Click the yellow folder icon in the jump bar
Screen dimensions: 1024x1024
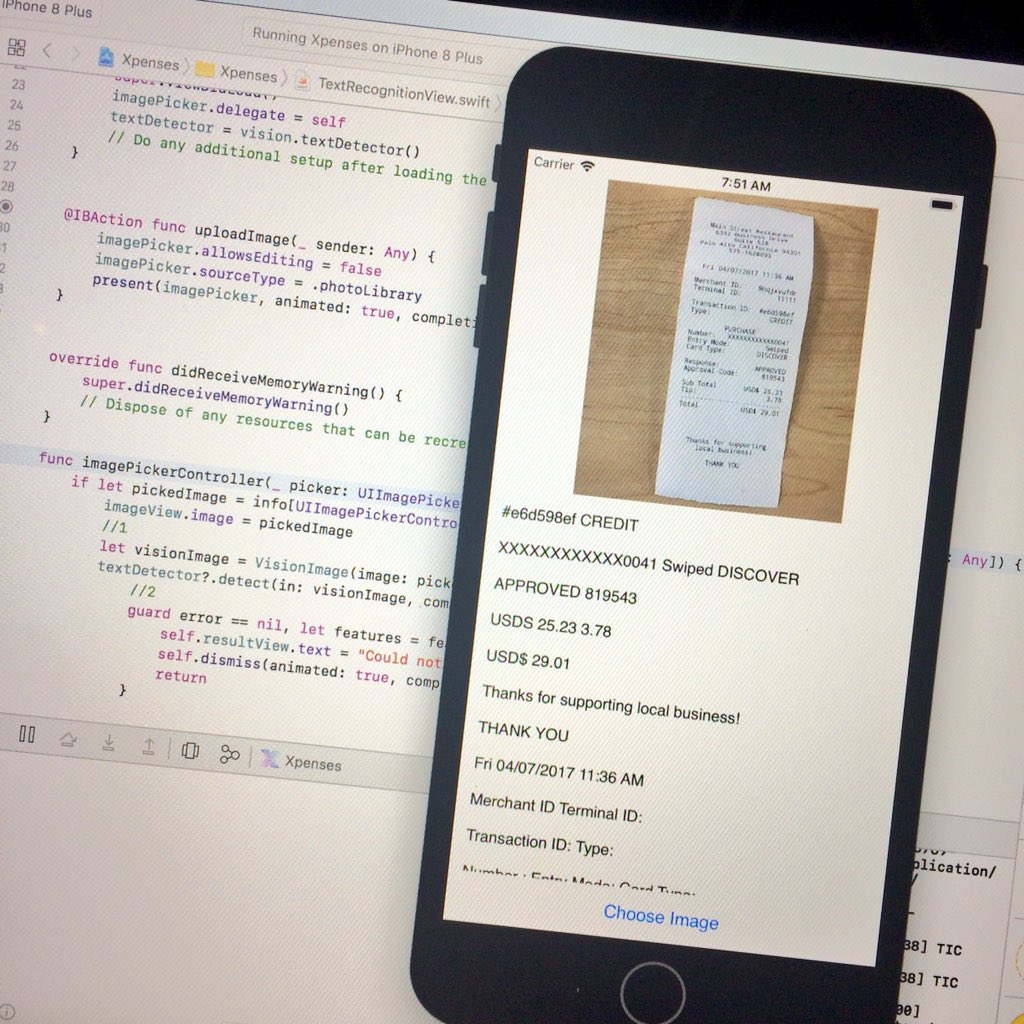(x=205, y=68)
